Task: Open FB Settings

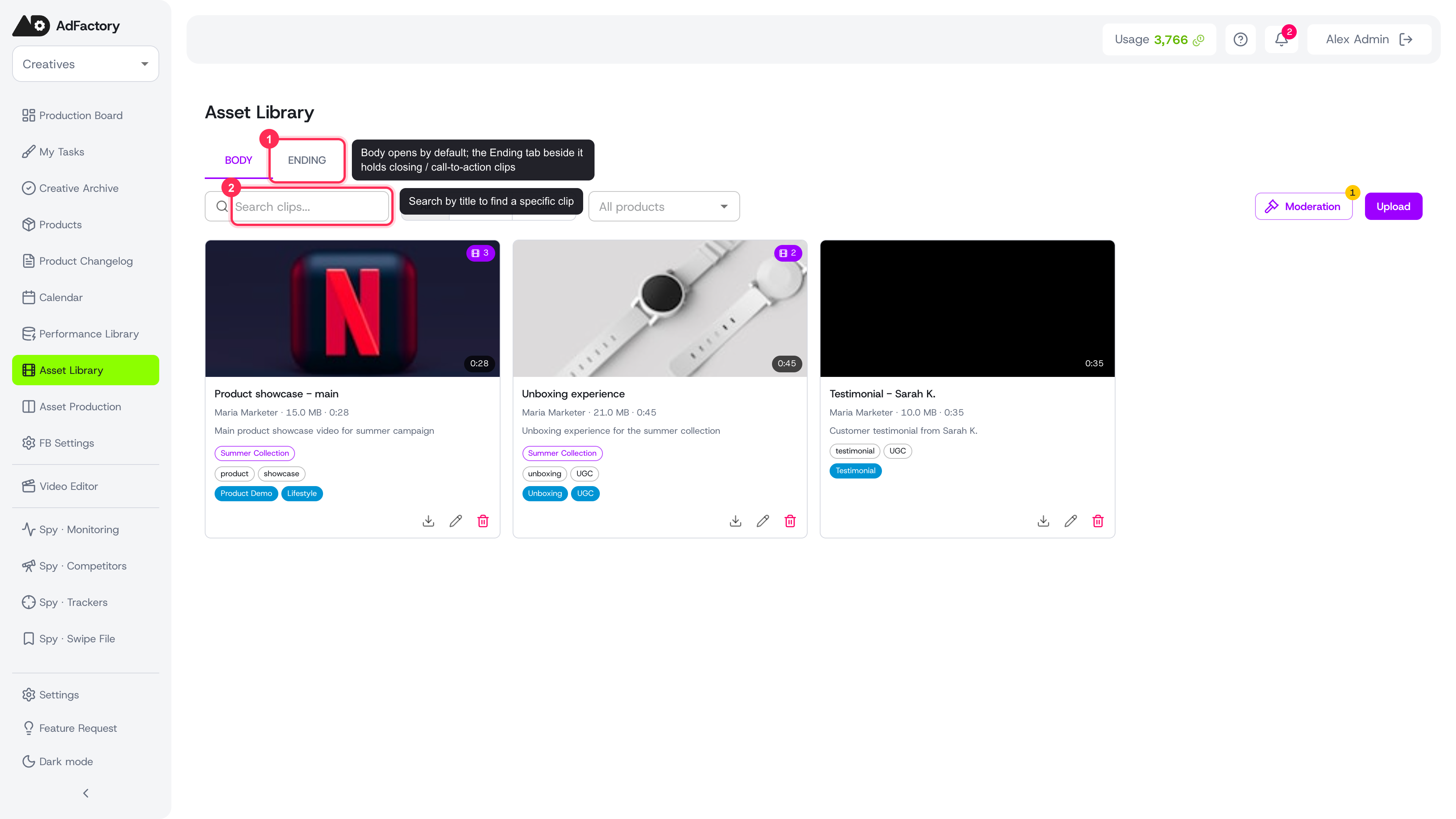Action: (85, 443)
